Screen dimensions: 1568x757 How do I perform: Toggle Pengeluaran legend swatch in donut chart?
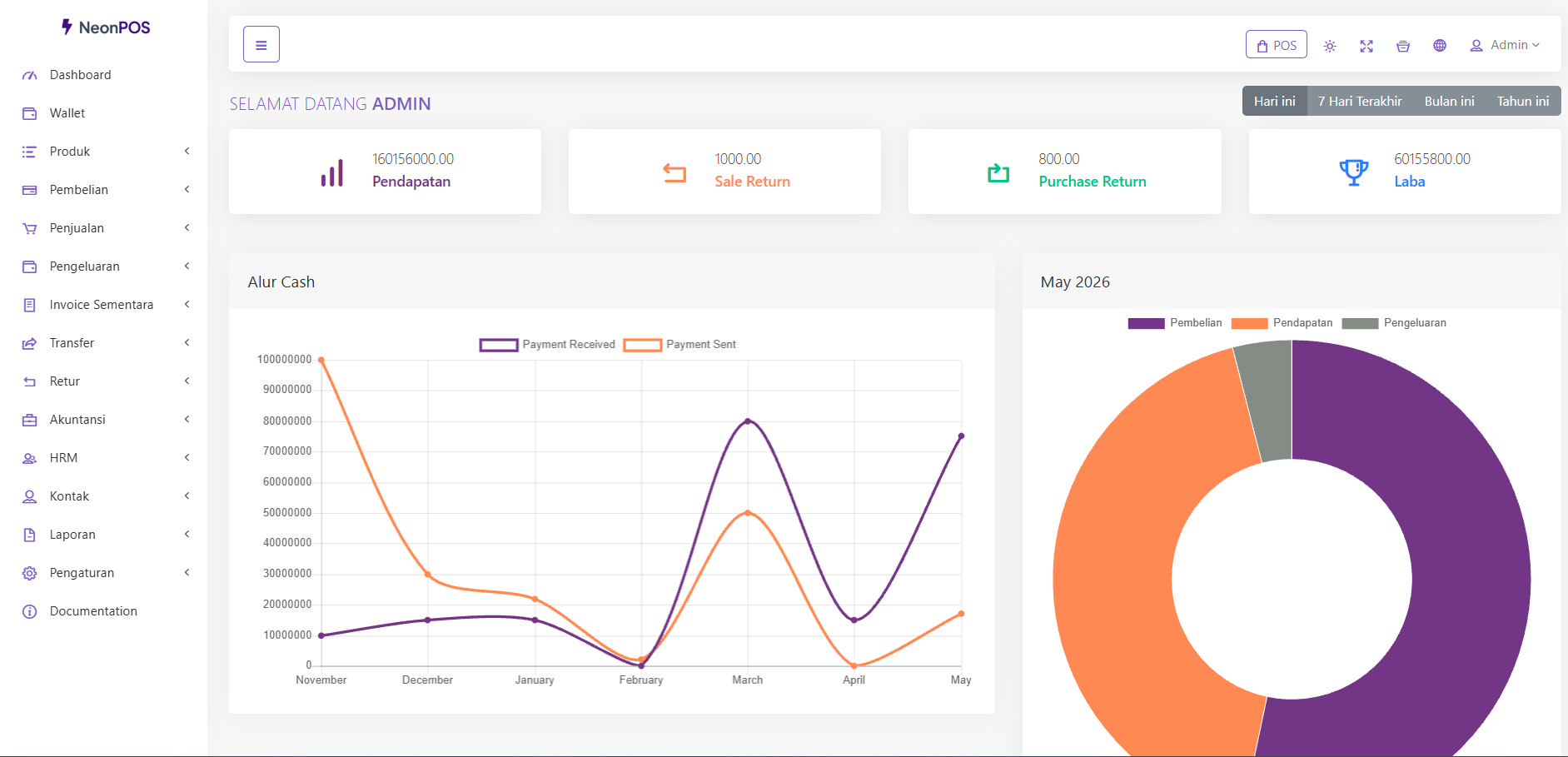(x=1361, y=323)
